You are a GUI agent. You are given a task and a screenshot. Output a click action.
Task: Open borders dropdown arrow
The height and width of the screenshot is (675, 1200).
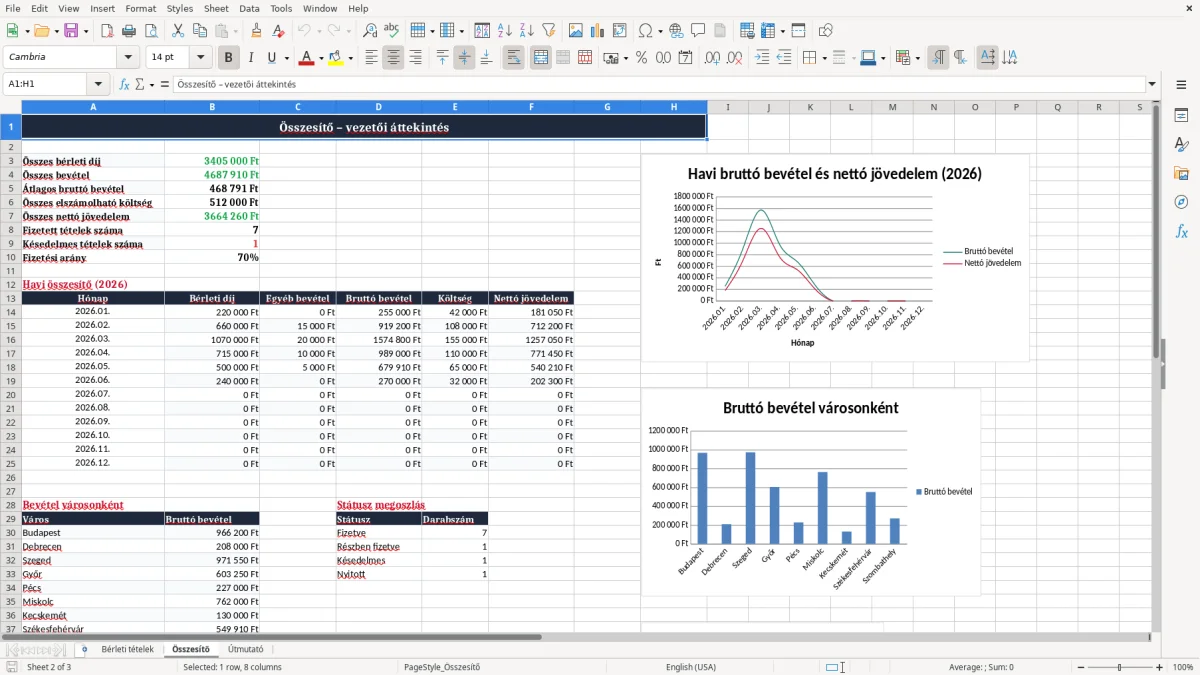(x=825, y=58)
